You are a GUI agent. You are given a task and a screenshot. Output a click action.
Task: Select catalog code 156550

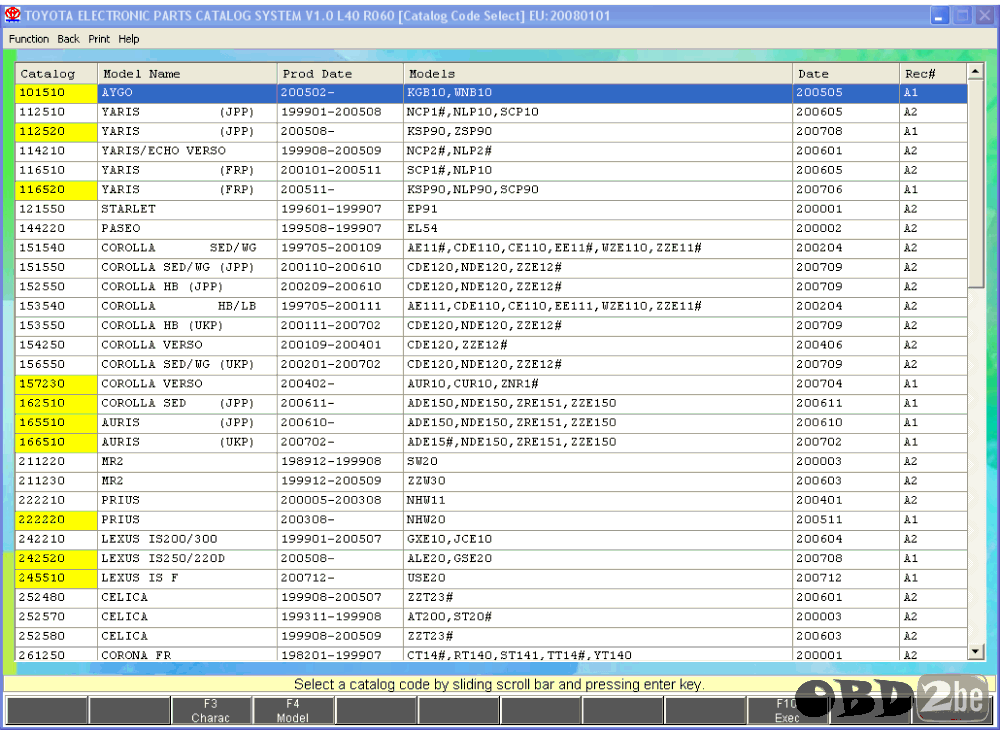57,365
